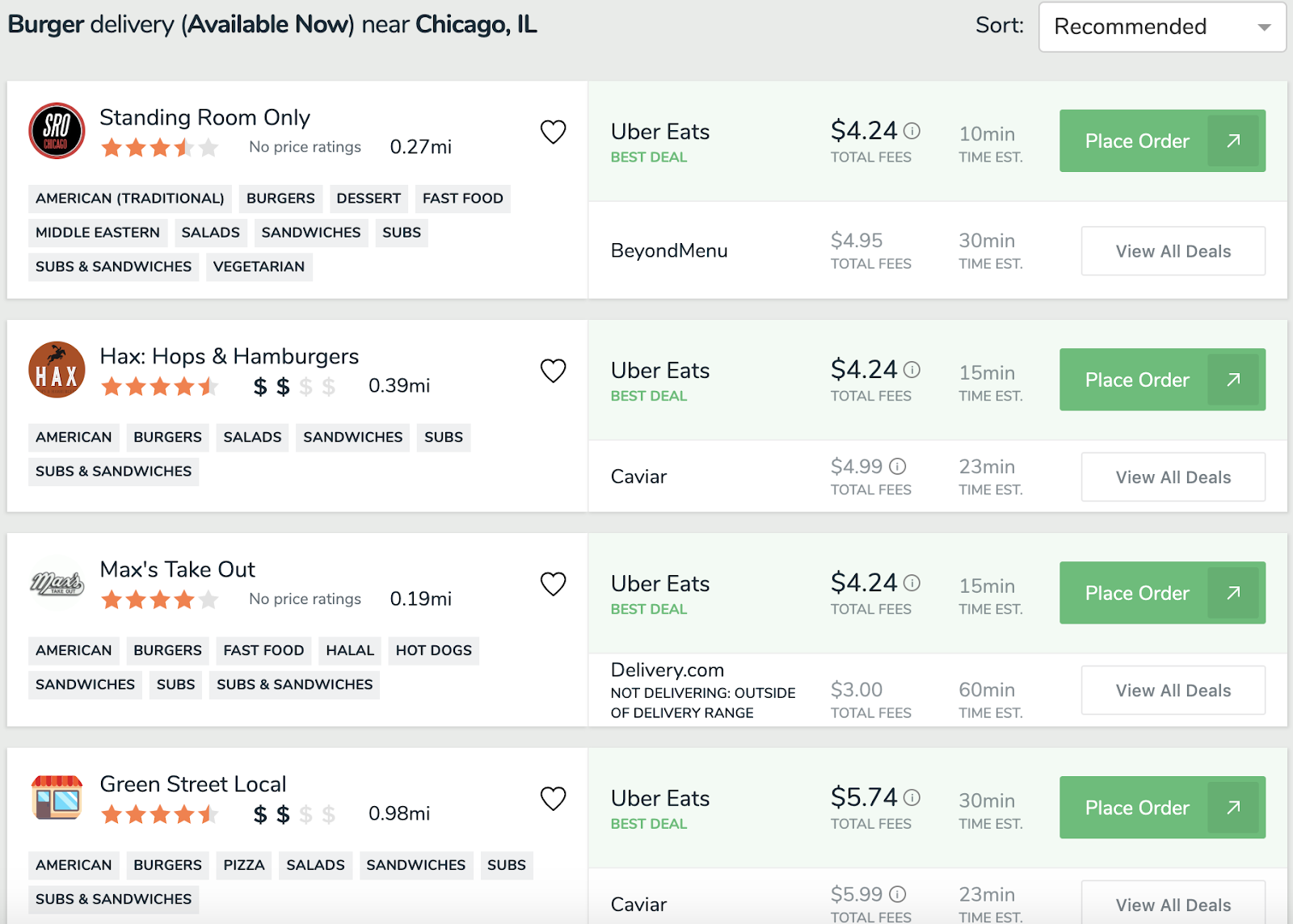Expand View All Deals under Hax Caviar row
Image resolution: width=1293 pixels, height=924 pixels.
point(1173,477)
